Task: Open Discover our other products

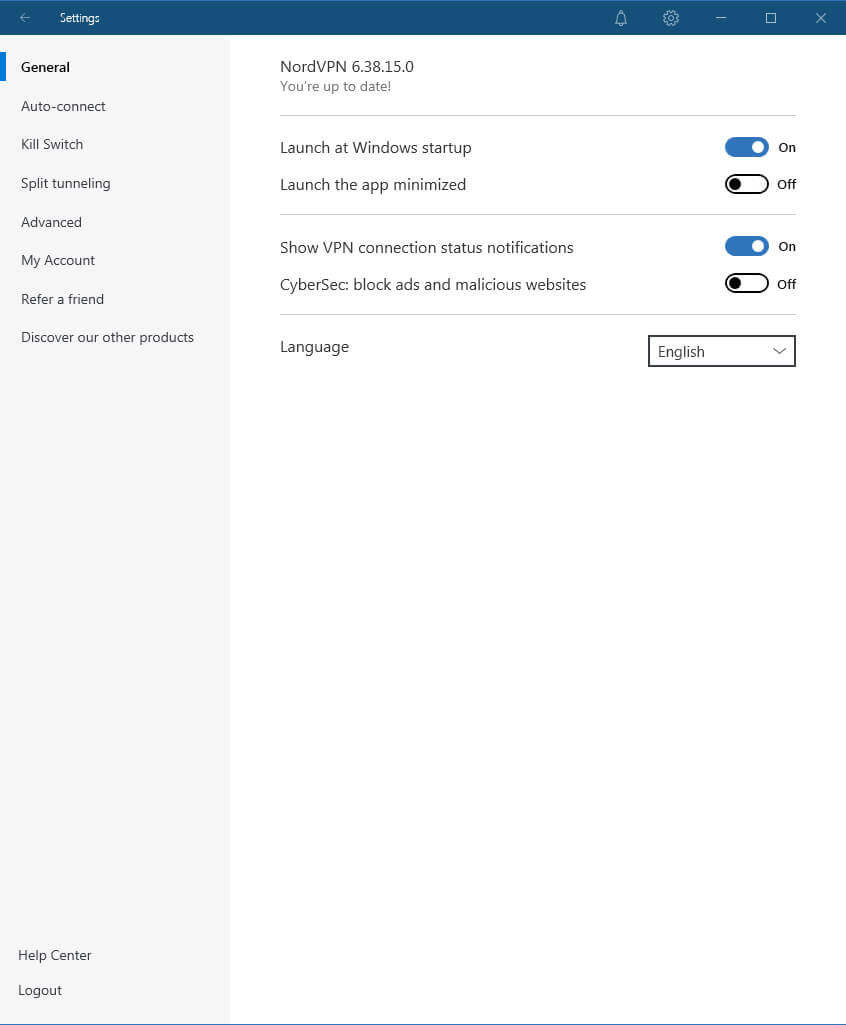Action: click(107, 337)
